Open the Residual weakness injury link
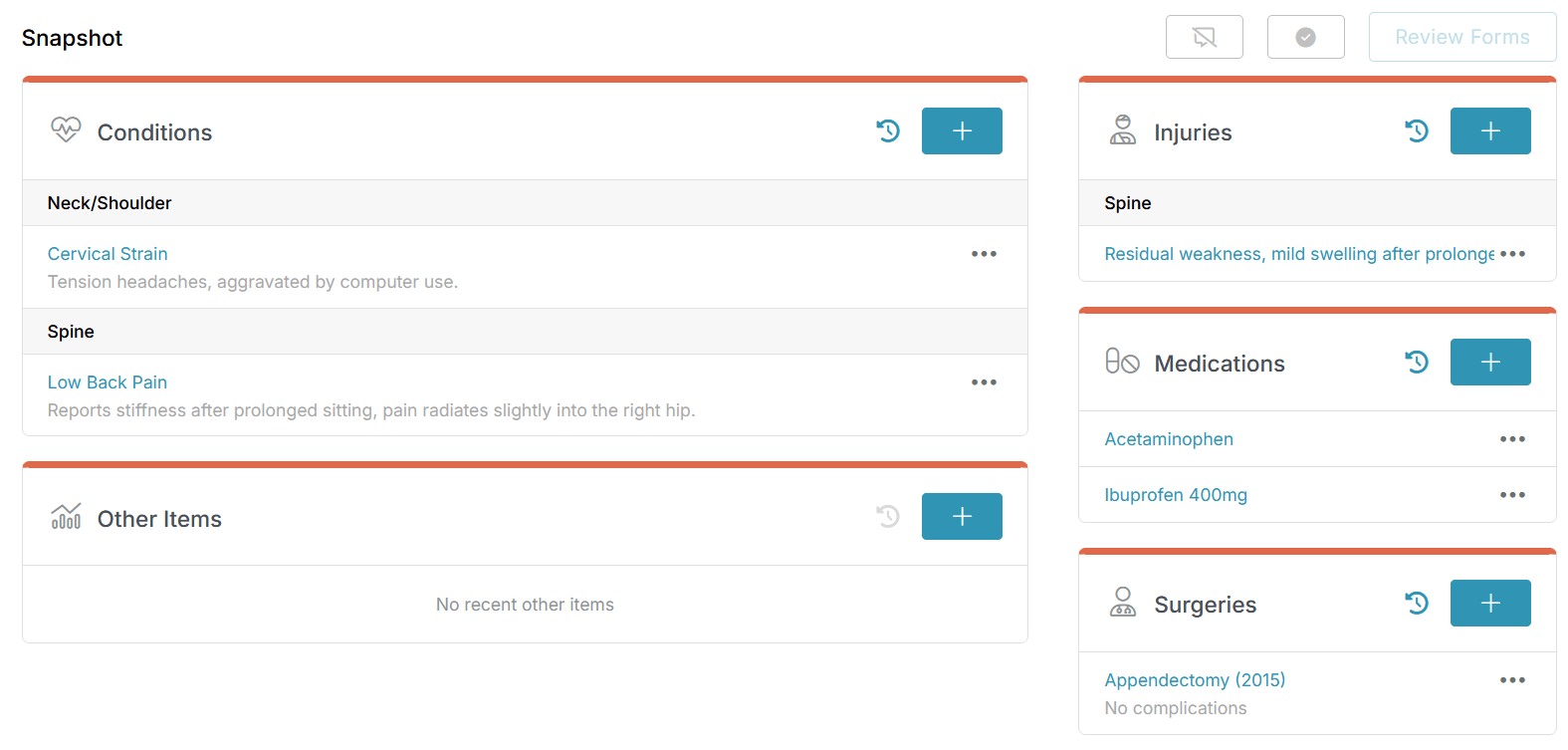Image resolution: width=1568 pixels, height=750 pixels. click(1299, 254)
